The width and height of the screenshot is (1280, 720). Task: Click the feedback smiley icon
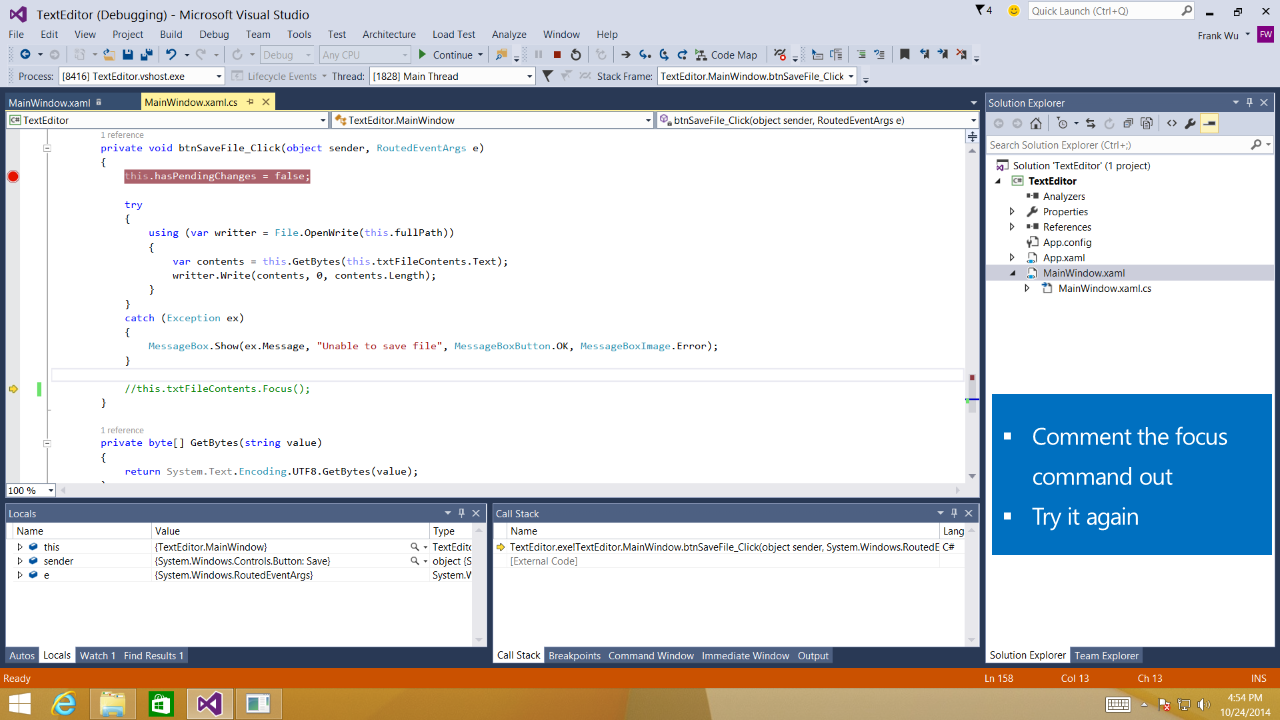(x=1014, y=11)
